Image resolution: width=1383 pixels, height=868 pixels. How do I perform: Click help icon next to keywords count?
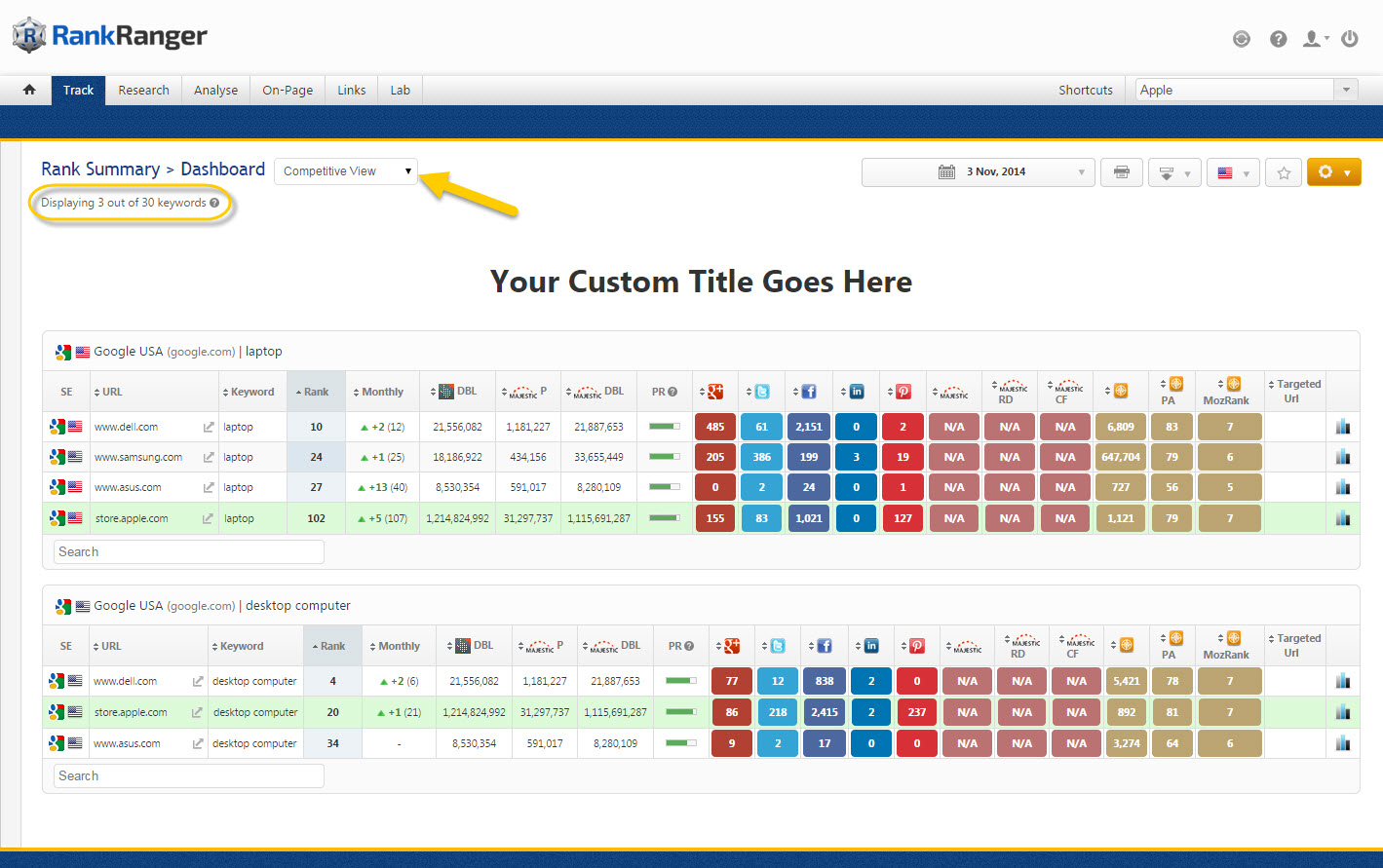click(x=214, y=203)
